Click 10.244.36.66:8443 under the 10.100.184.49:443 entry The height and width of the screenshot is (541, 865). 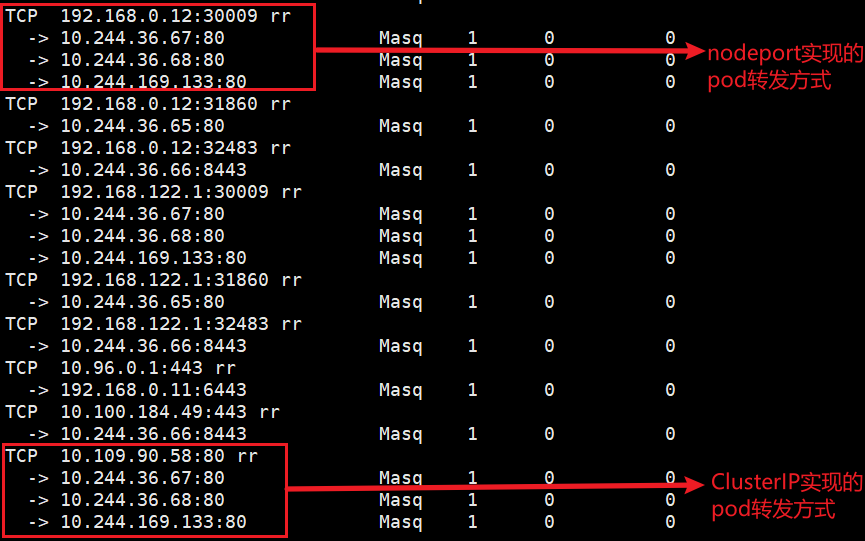153,434
